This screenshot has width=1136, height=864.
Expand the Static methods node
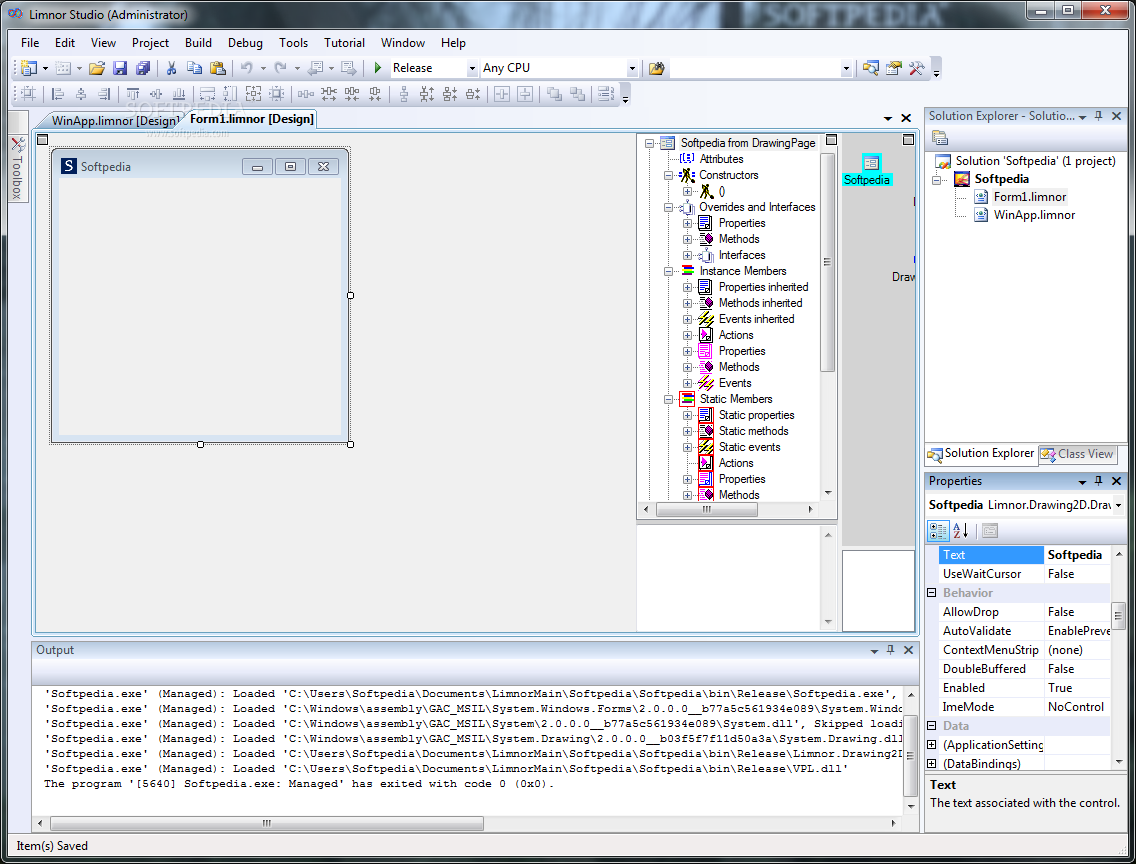coord(688,432)
